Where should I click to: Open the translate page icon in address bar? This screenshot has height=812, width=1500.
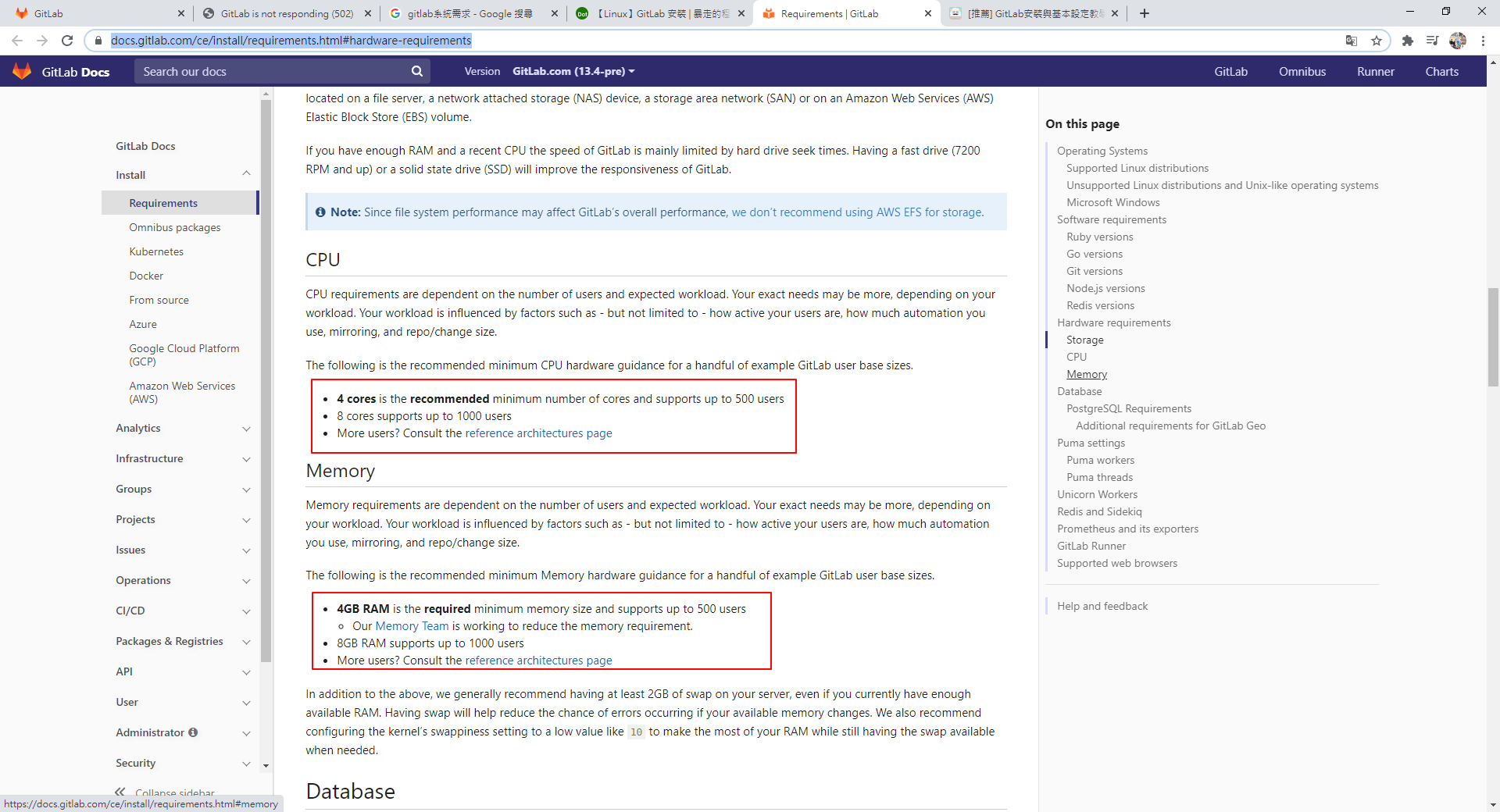tap(1352, 41)
